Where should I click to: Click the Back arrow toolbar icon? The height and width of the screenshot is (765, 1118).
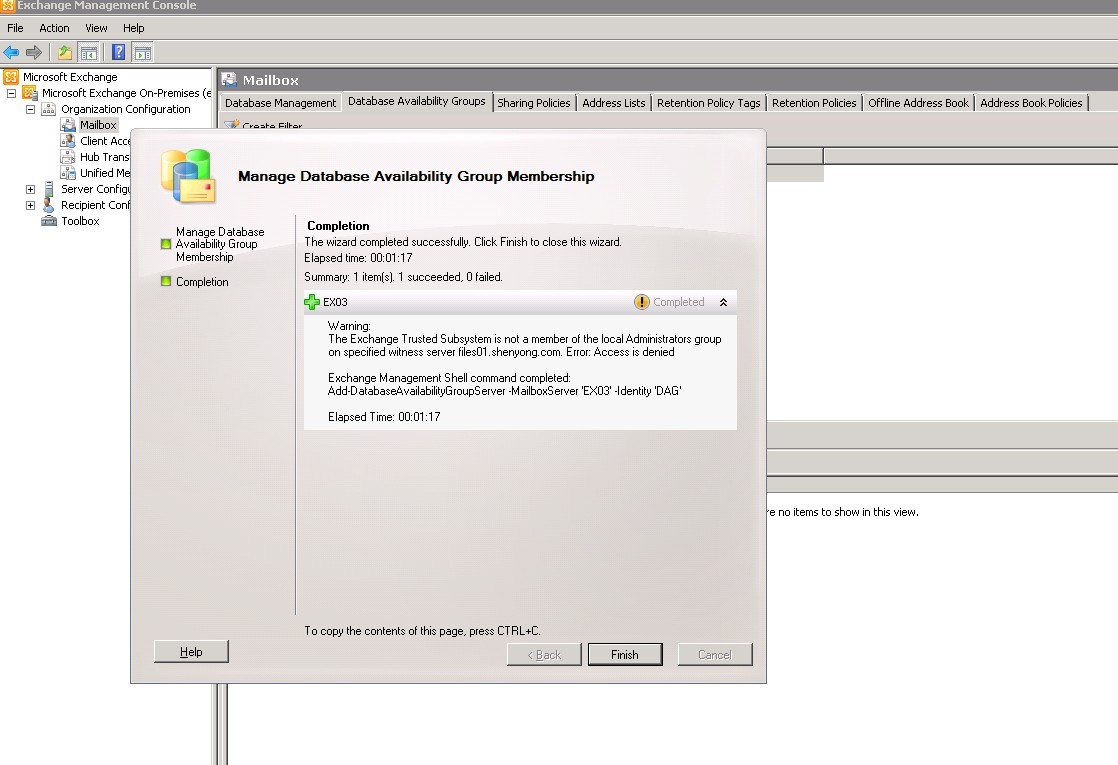11,52
